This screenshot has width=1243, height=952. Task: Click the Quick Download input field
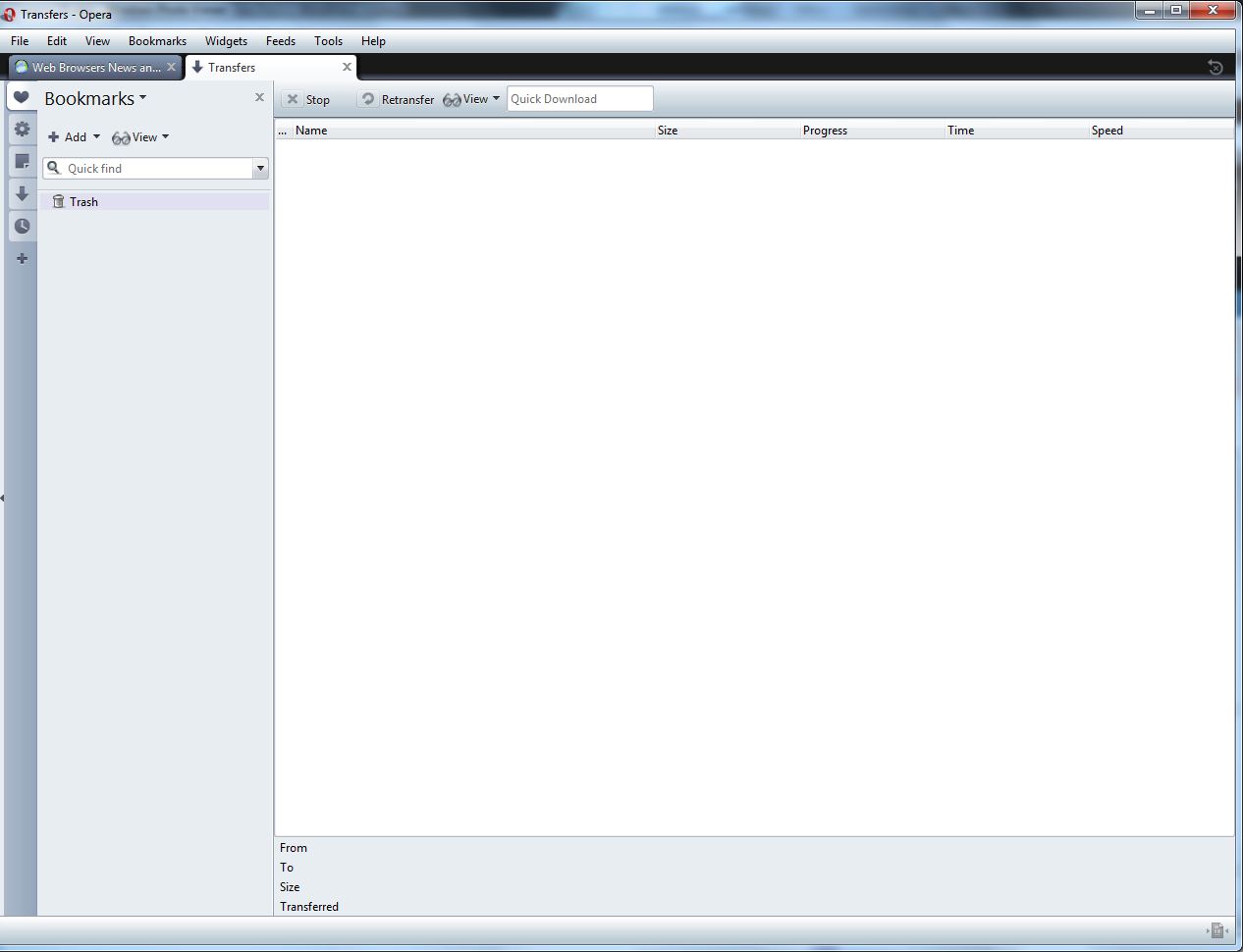(579, 99)
